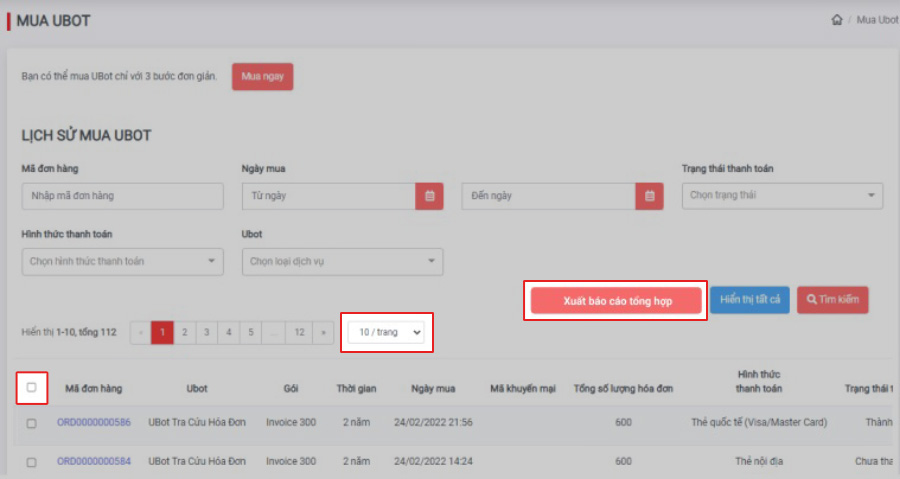Click the Tìm kiếm search button
900x479 pixels.
[x=832, y=300]
